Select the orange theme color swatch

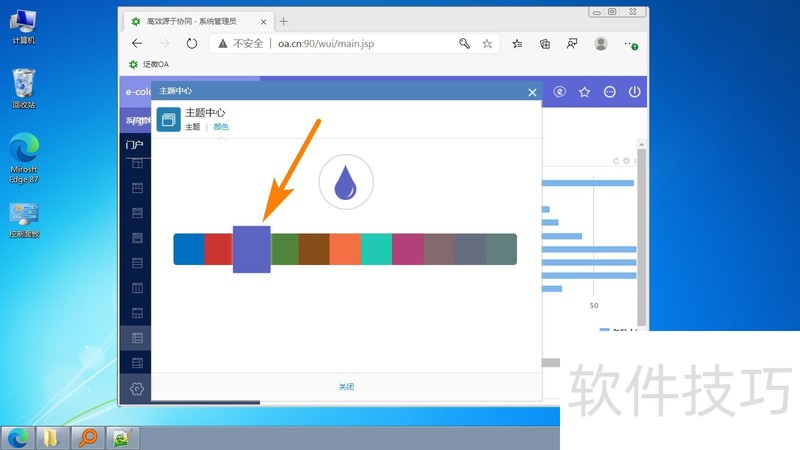click(x=345, y=249)
